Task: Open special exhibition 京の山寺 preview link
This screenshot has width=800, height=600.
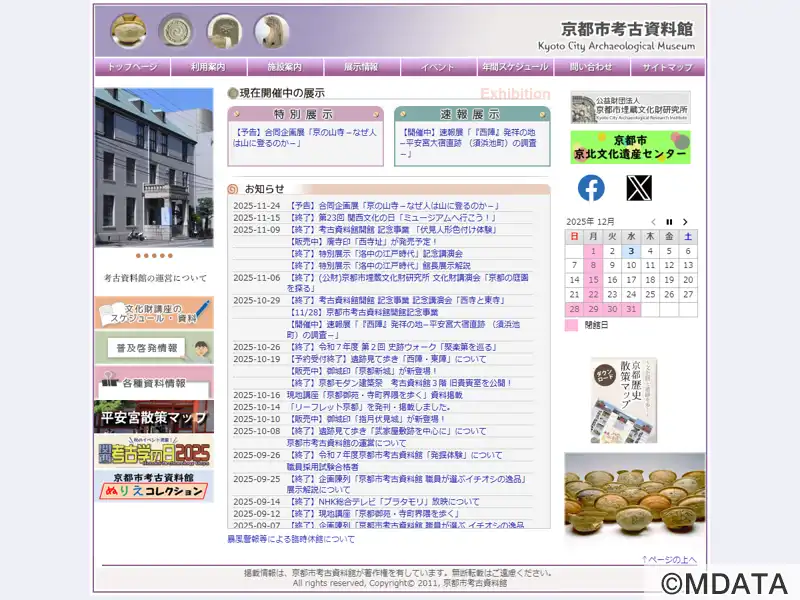Action: pyautogui.click(x=305, y=138)
